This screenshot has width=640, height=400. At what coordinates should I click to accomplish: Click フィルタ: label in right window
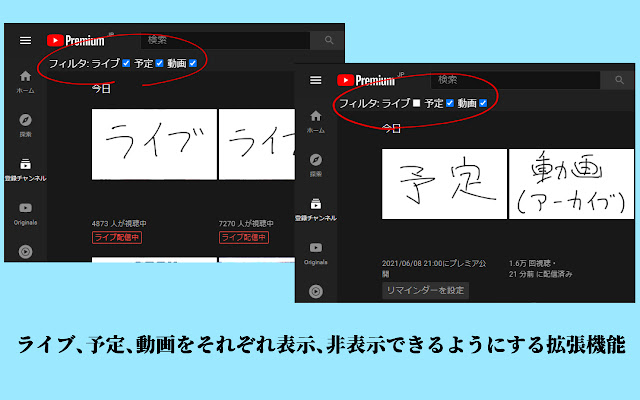click(x=359, y=103)
